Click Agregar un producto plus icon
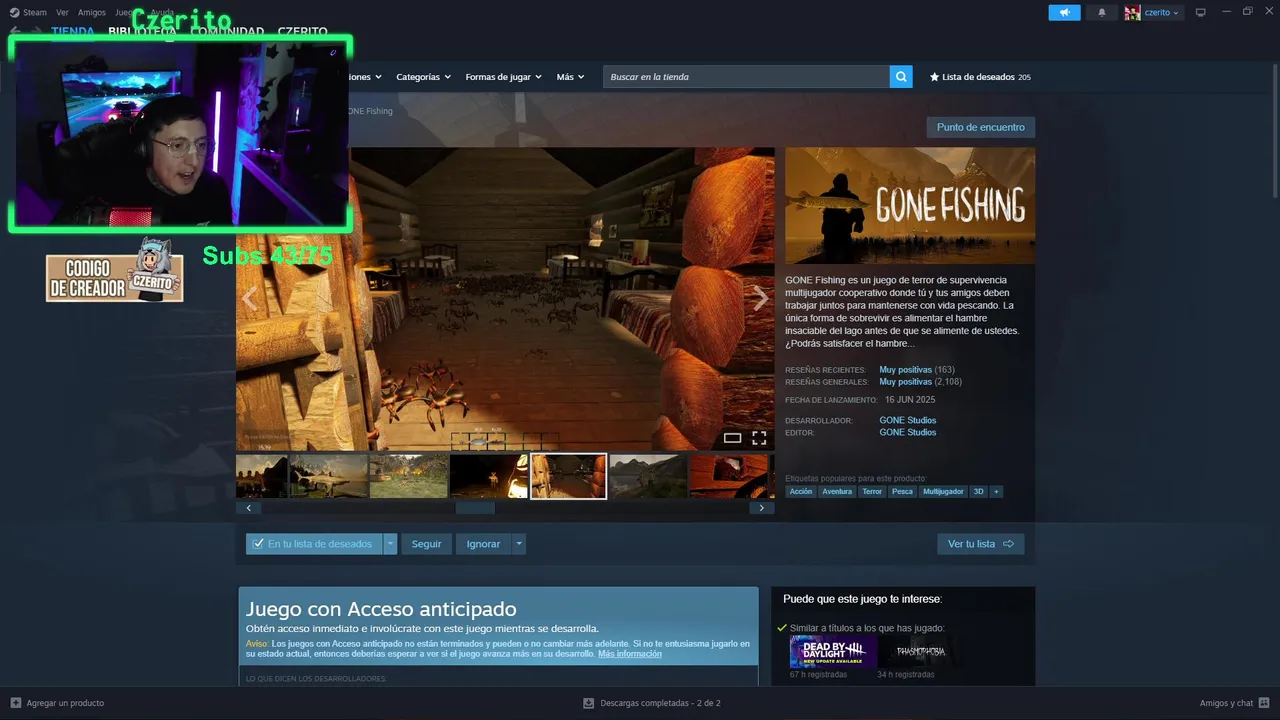Viewport: 1280px width, 720px height. (x=15, y=703)
